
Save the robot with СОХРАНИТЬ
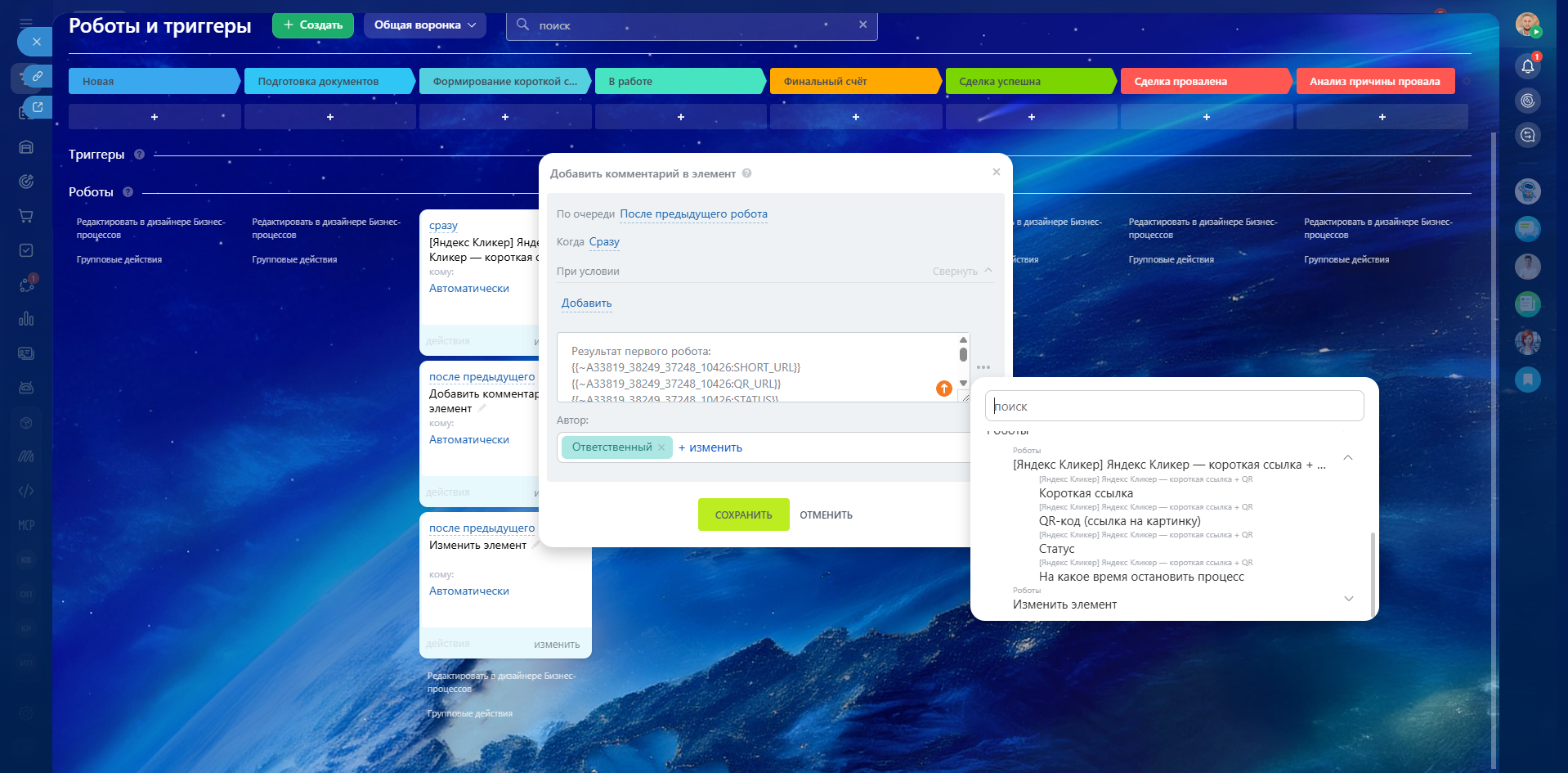(744, 515)
